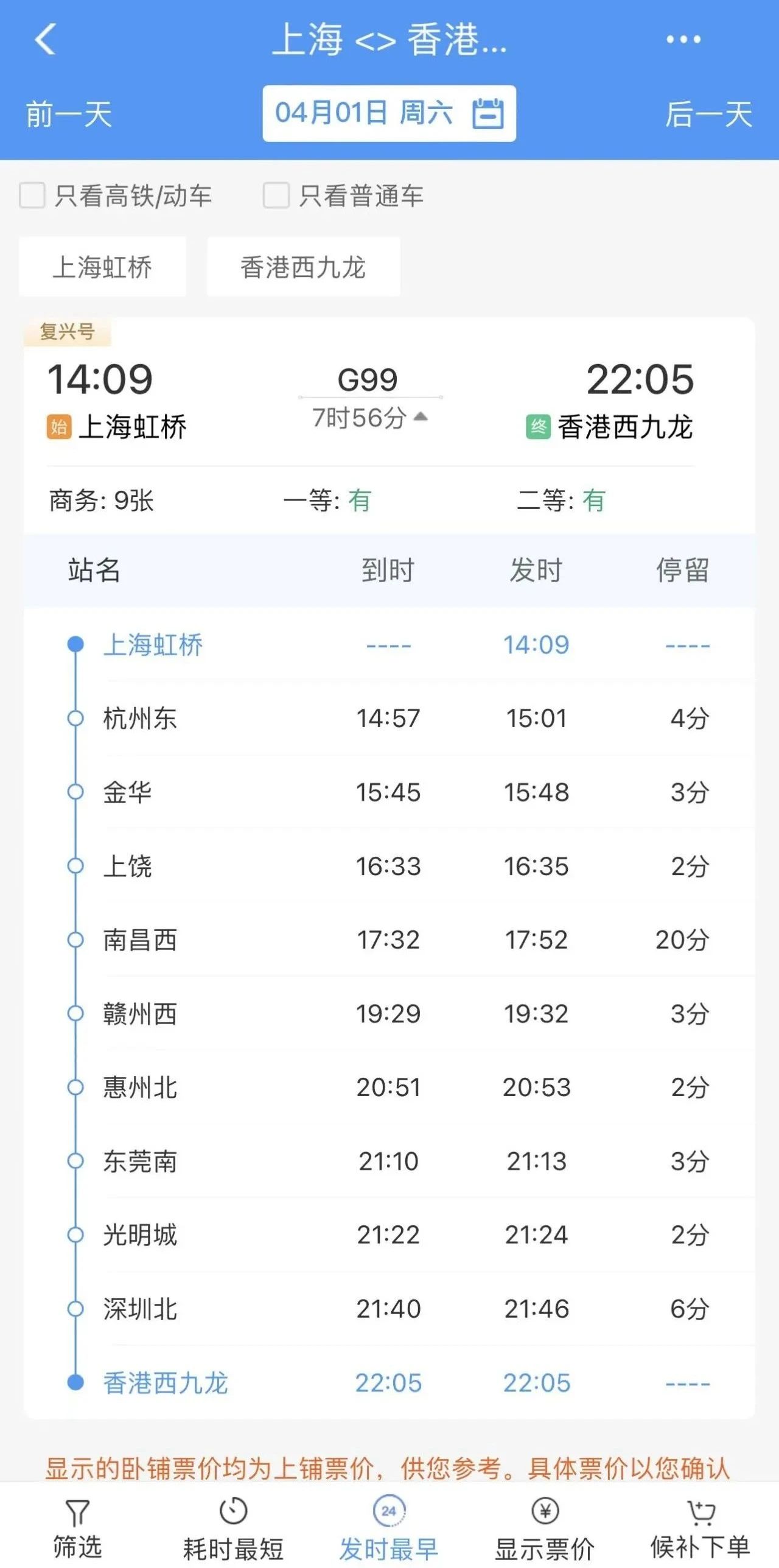This screenshot has width=779, height=1568.
Task: Tap 显示票价 yen icon
Action: (x=545, y=1511)
